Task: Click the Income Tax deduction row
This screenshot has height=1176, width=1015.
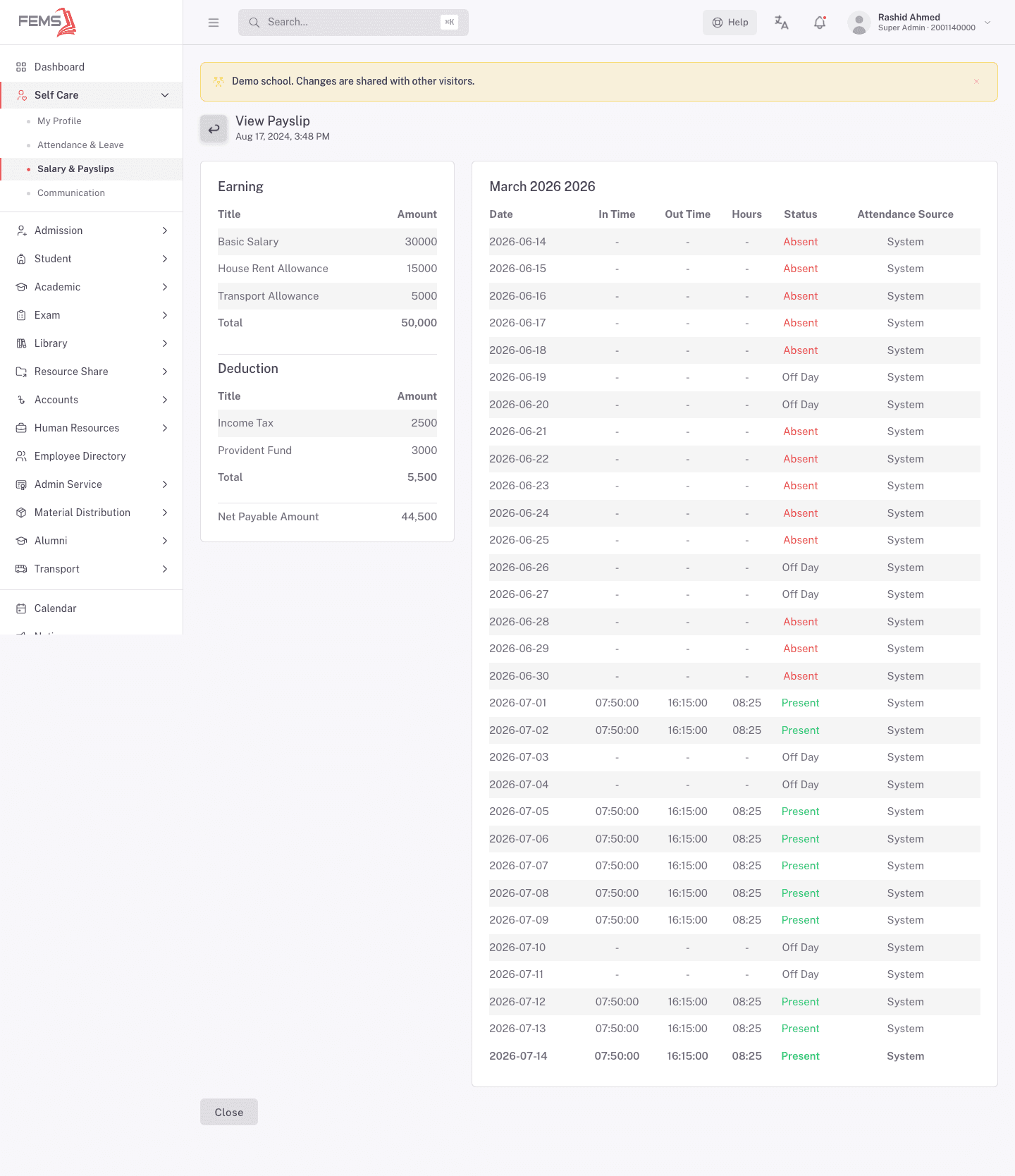Action: [x=327, y=423]
